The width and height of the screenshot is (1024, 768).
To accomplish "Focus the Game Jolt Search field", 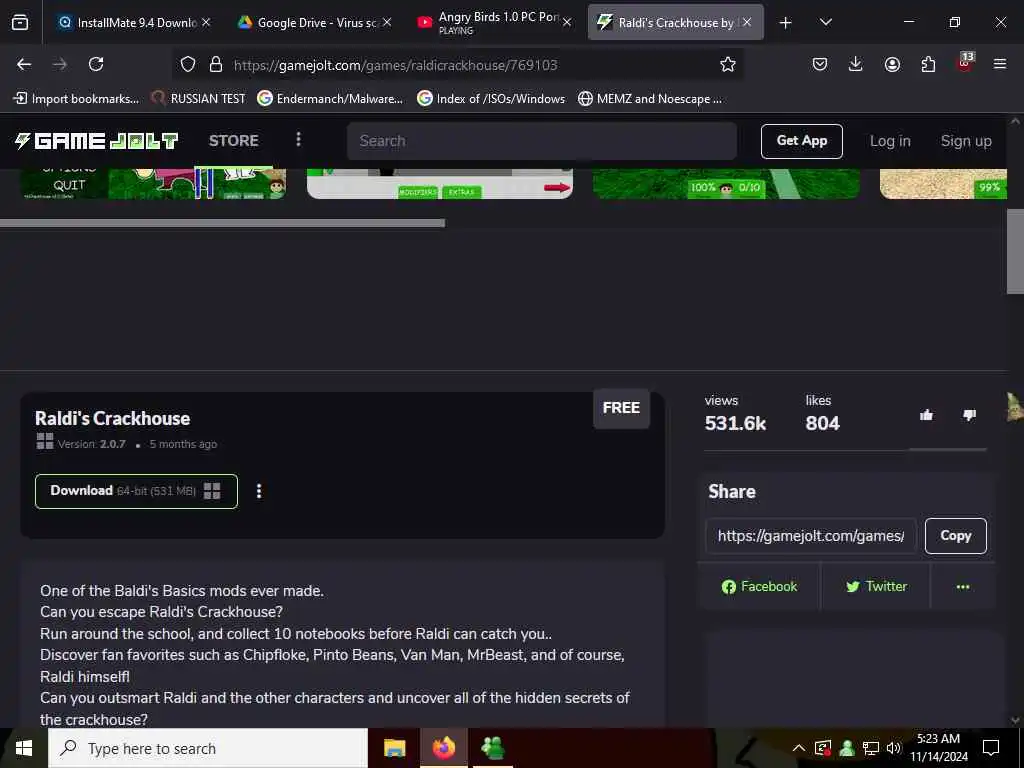I will 542,140.
